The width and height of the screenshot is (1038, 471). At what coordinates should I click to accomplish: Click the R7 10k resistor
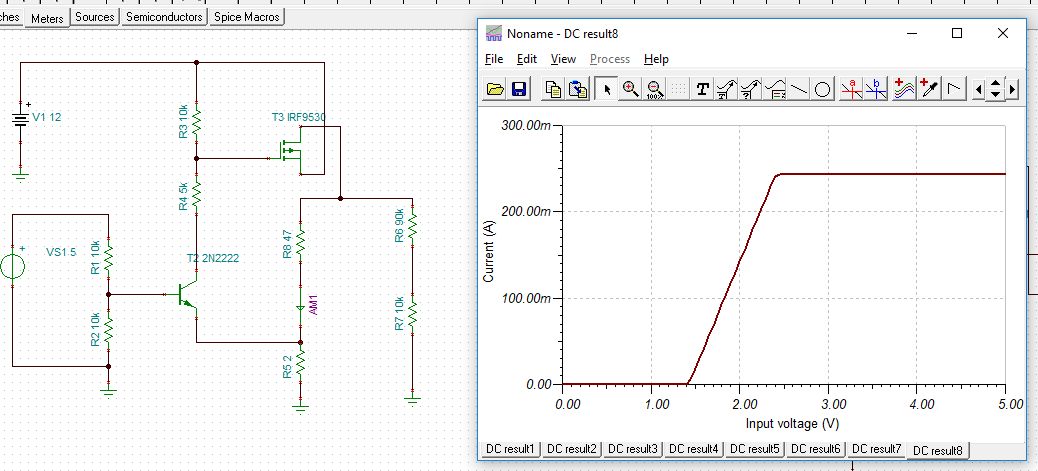coord(412,313)
